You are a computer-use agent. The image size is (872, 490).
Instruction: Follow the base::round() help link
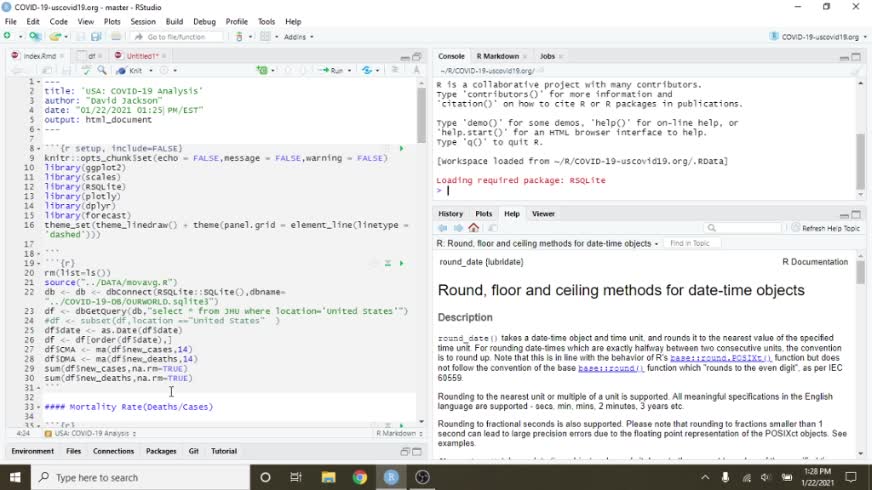(611, 368)
